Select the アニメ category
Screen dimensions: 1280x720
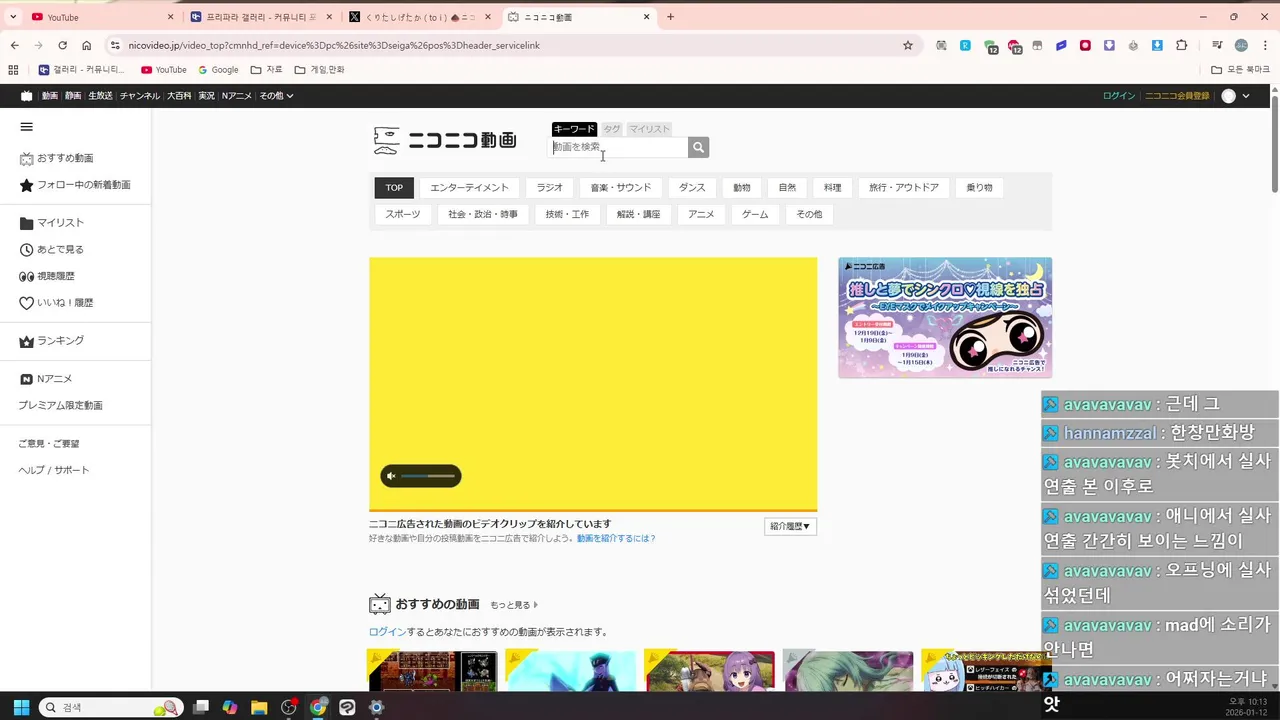point(701,214)
